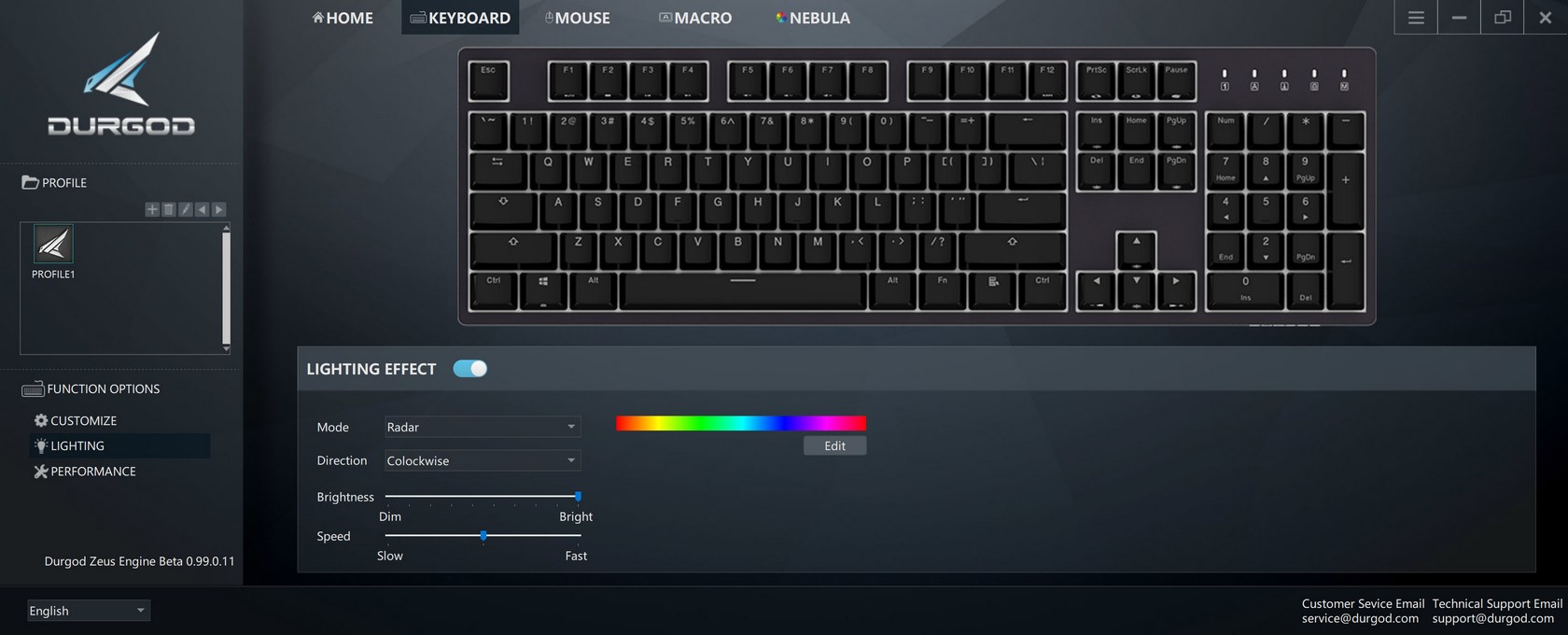Click support@durgod.com email link
Viewport: 1568px width, 635px height.
[1493, 618]
